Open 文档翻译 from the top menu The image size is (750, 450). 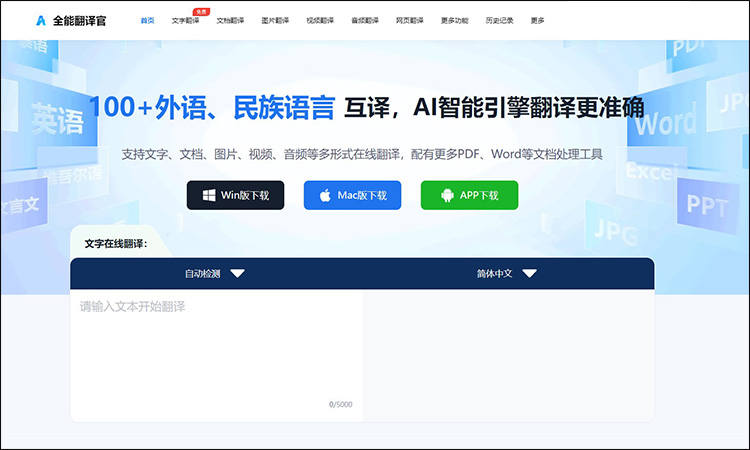click(230, 20)
